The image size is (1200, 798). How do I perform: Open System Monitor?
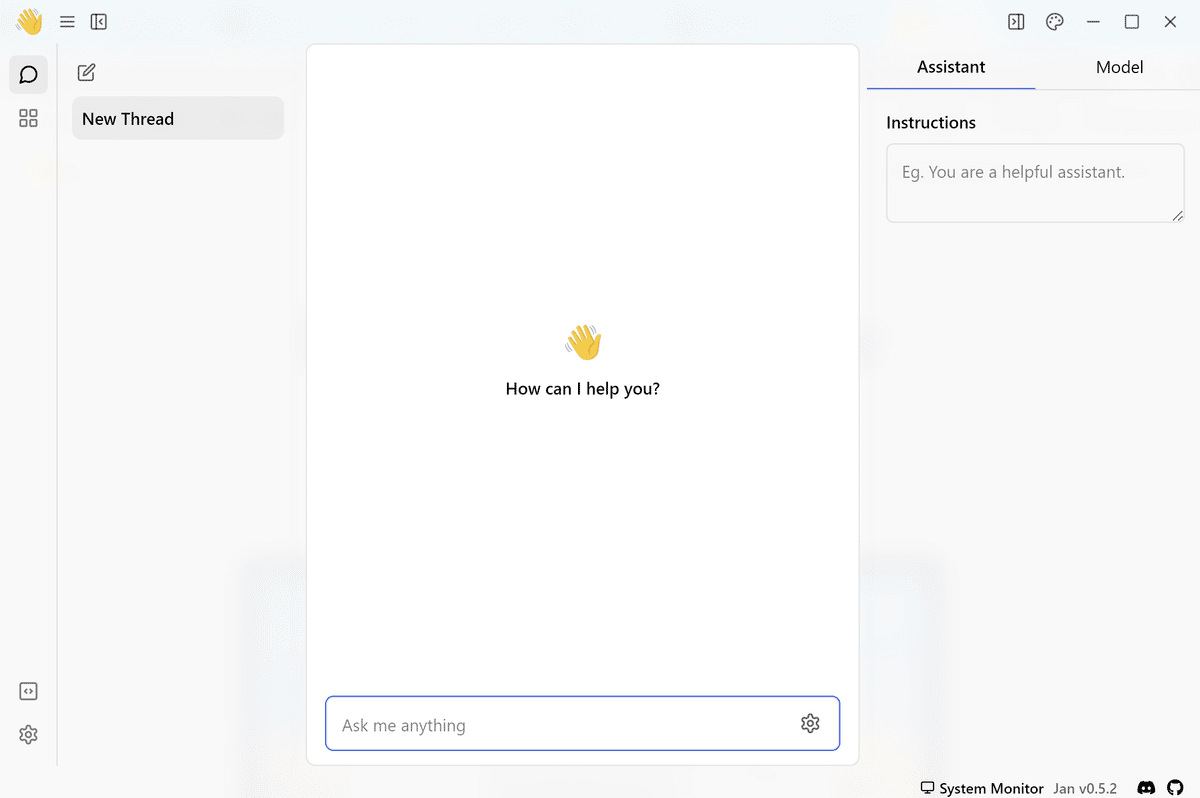coord(982,788)
